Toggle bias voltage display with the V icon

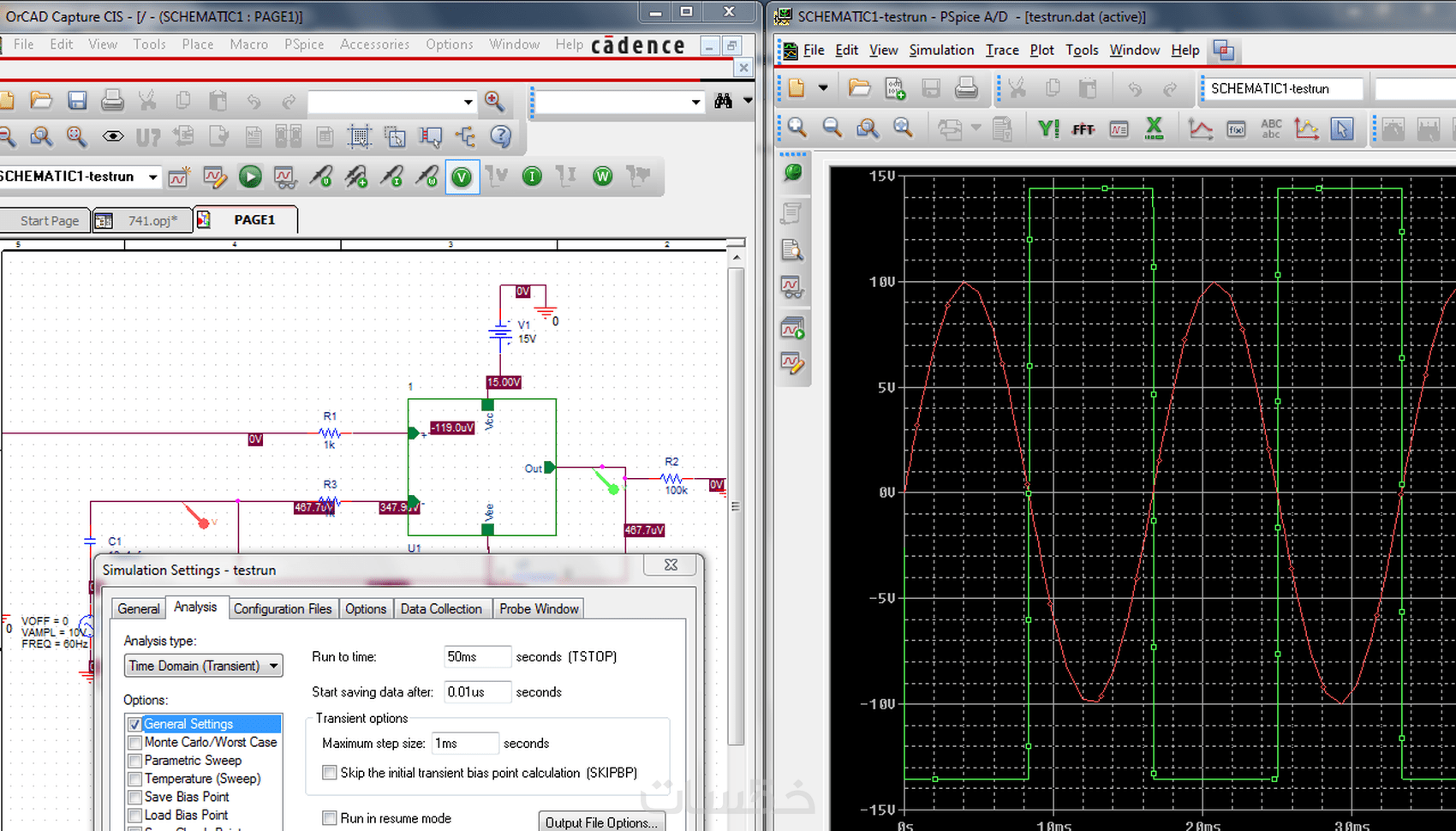tap(462, 176)
